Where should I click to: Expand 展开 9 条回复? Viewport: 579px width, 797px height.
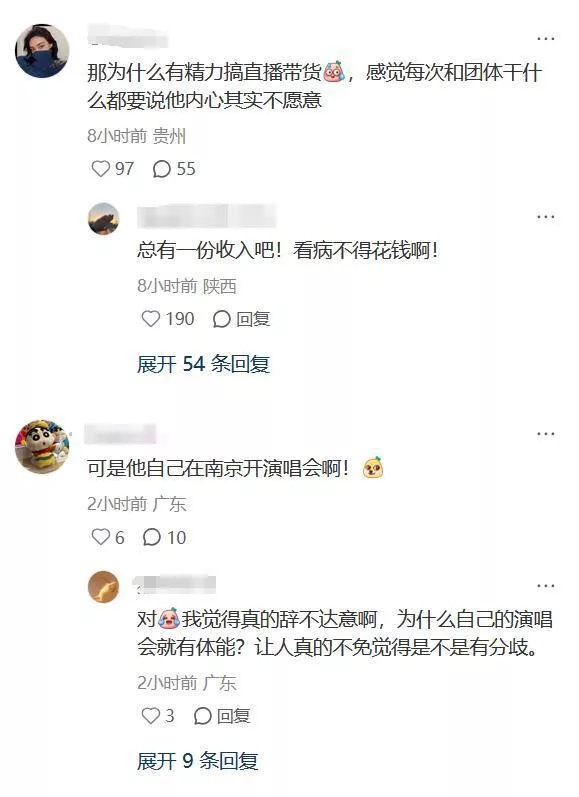click(x=197, y=761)
